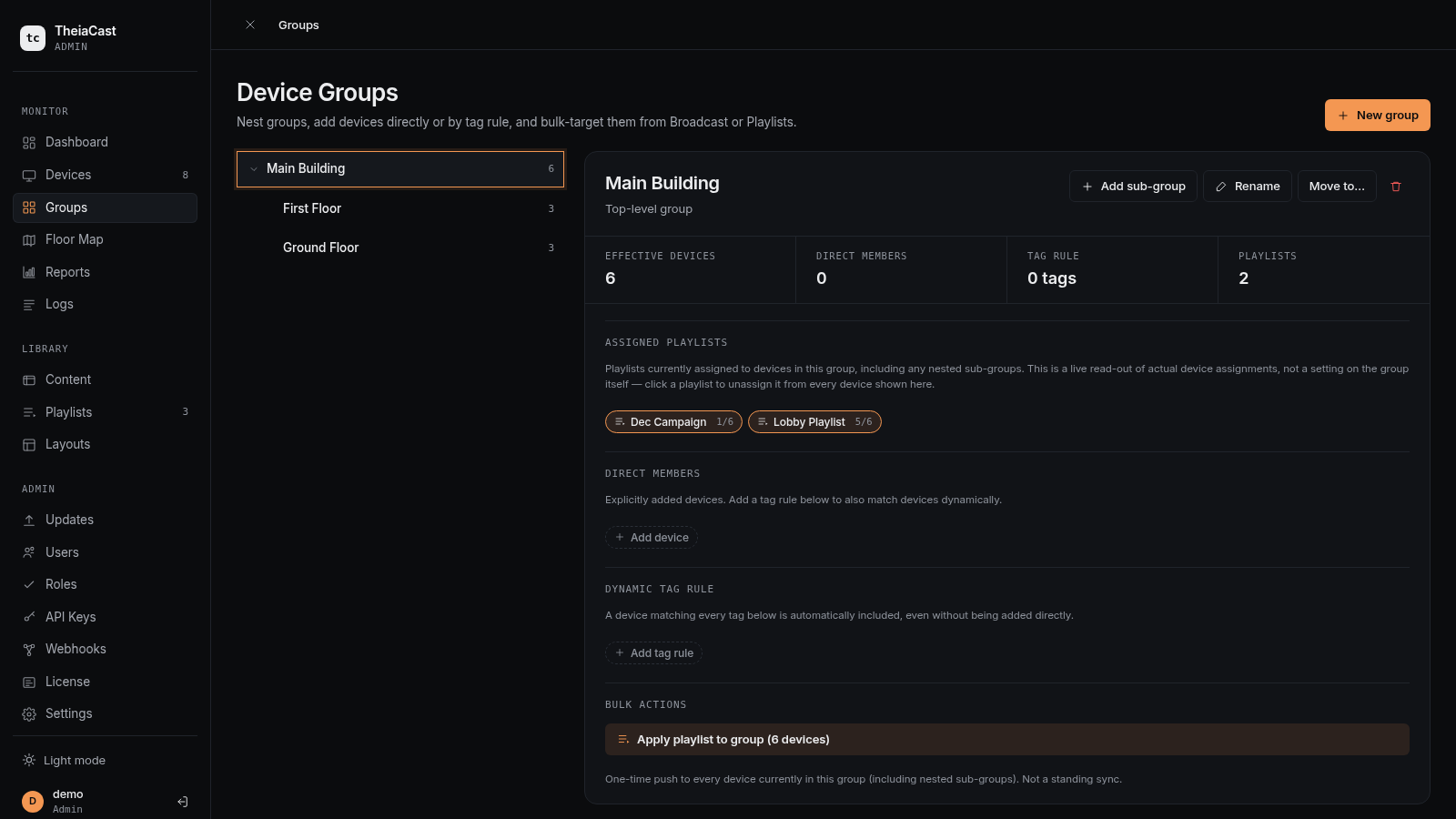Click the TheiaCast logo icon
This screenshot has width=1456, height=819.
point(33,37)
